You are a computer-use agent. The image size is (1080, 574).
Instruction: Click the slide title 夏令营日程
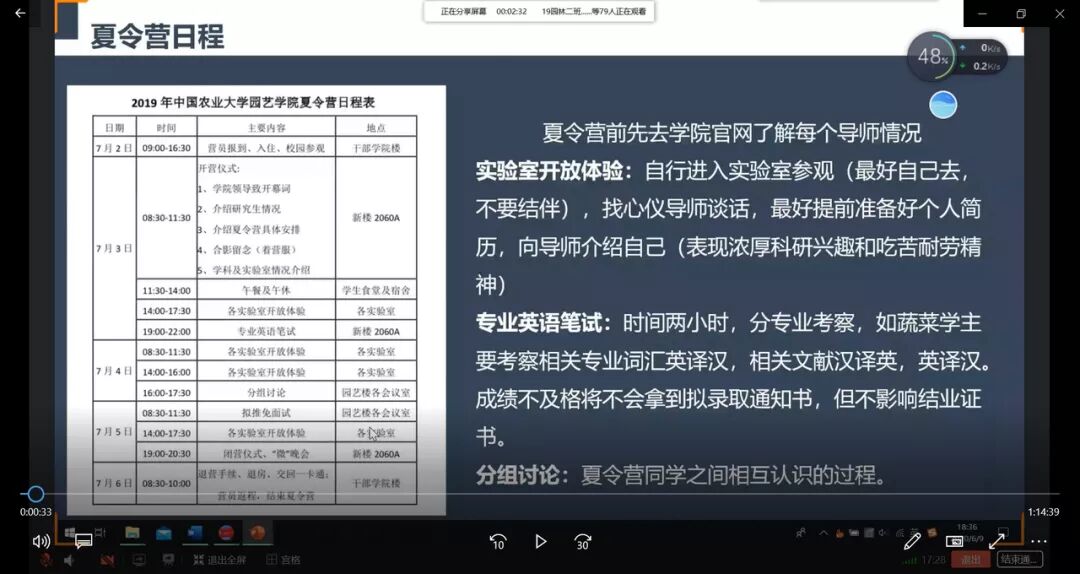point(157,36)
